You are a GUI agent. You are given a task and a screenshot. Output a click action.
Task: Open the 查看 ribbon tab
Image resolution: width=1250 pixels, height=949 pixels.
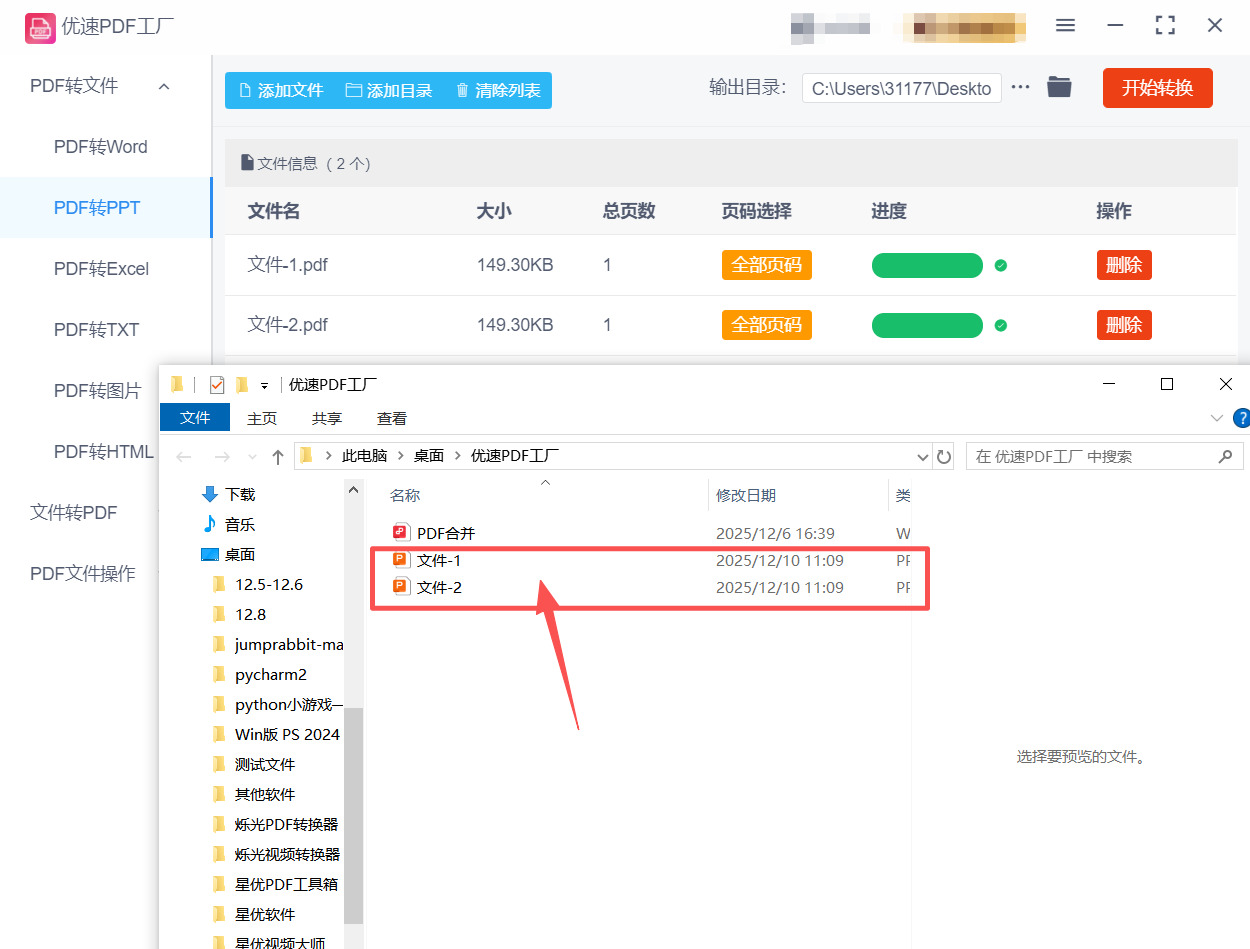pyautogui.click(x=391, y=418)
